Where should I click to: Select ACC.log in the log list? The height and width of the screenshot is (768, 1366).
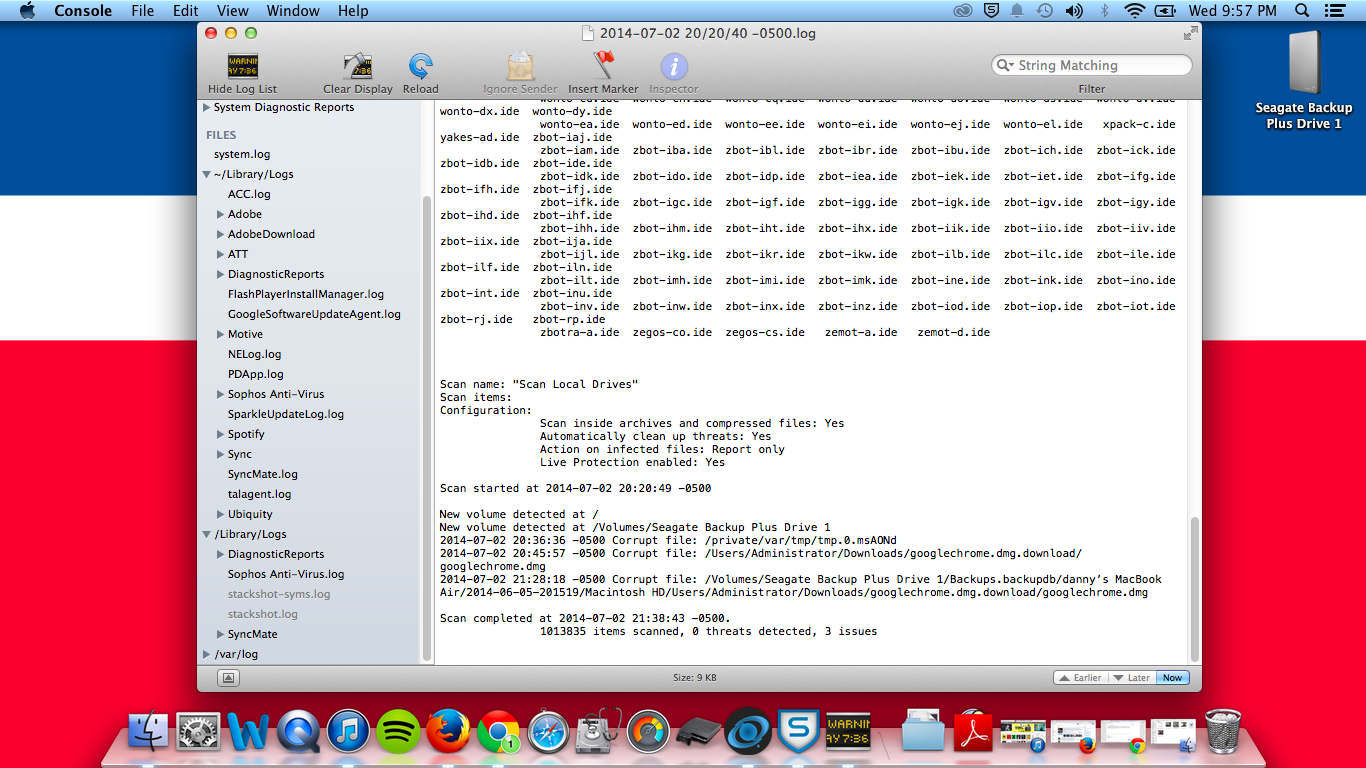[x=249, y=194]
